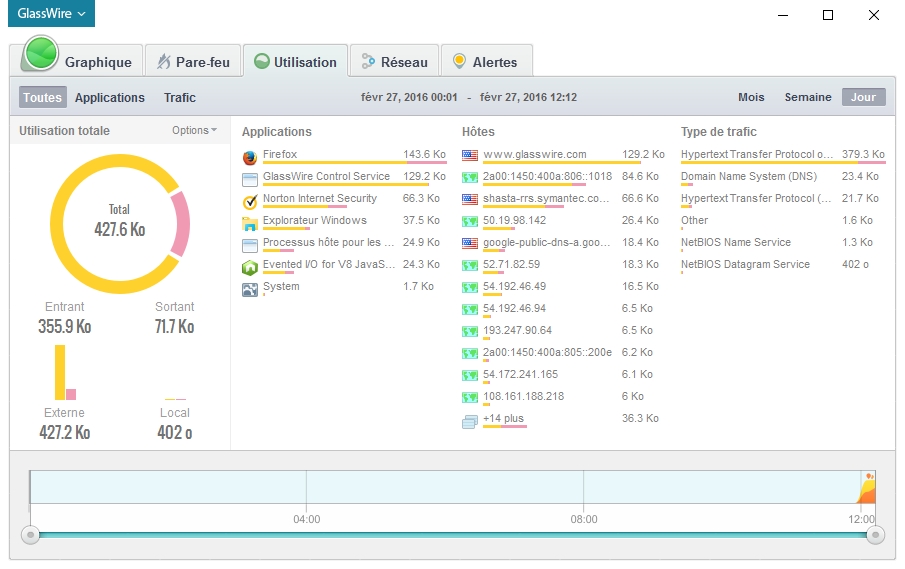The height and width of the screenshot is (569, 905).
Task: Click the Processus hôte window icon
Action: click(x=250, y=246)
